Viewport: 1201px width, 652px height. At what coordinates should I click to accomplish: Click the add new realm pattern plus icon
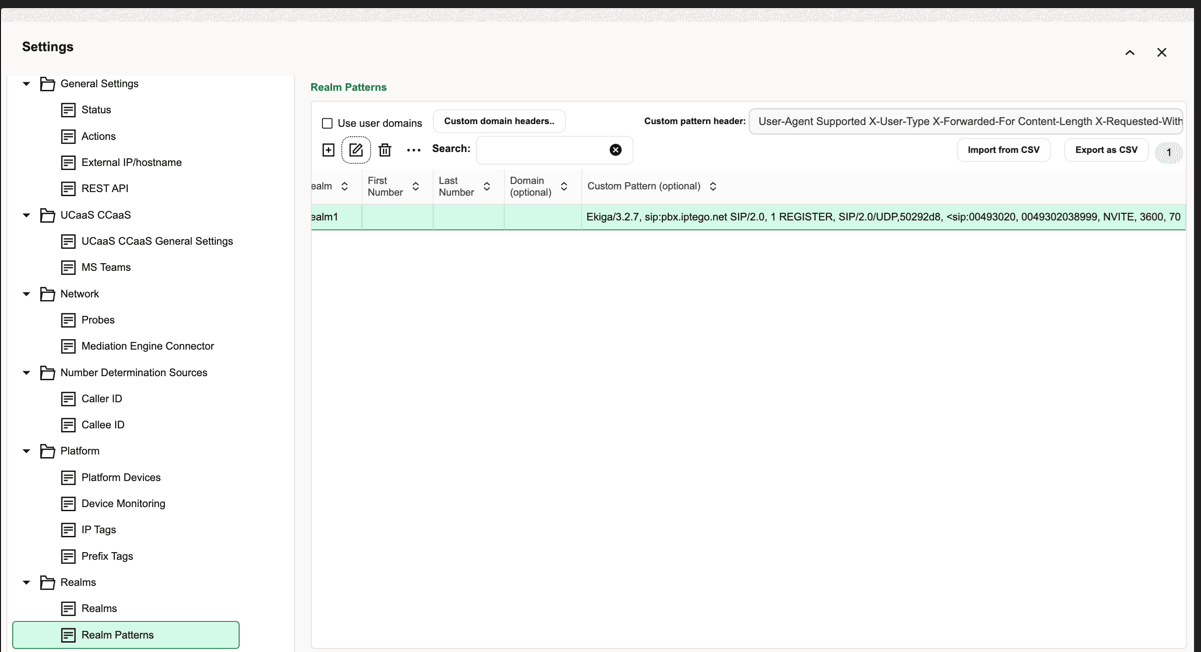pos(328,149)
